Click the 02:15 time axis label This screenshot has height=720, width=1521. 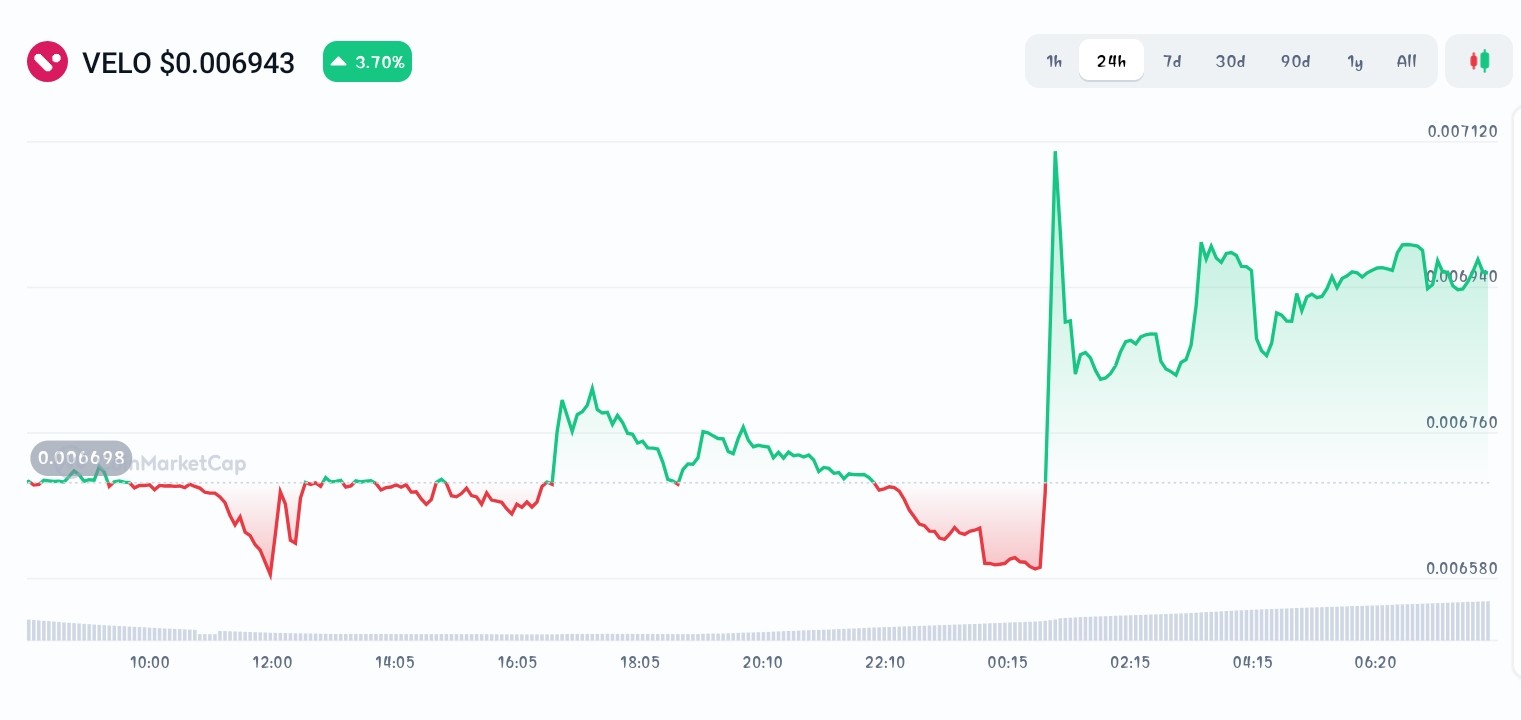click(x=1130, y=662)
